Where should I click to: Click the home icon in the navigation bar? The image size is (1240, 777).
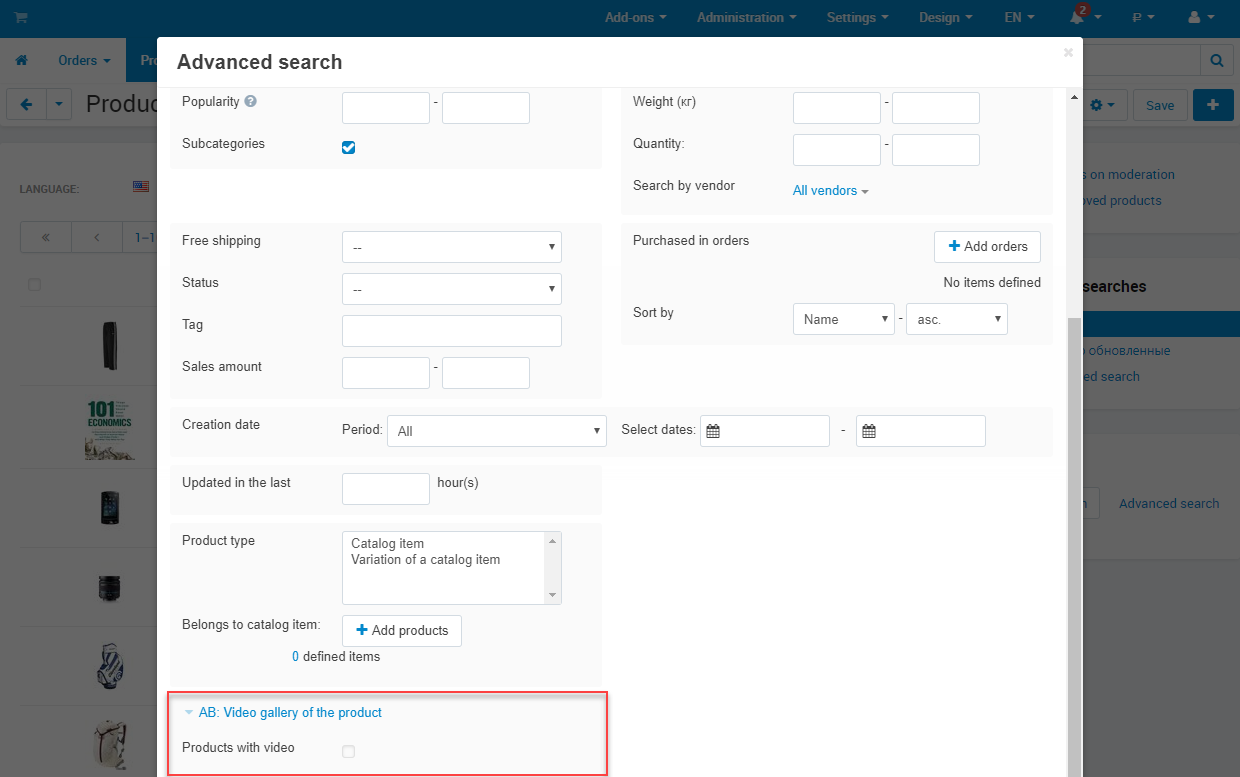pyautogui.click(x=21, y=60)
